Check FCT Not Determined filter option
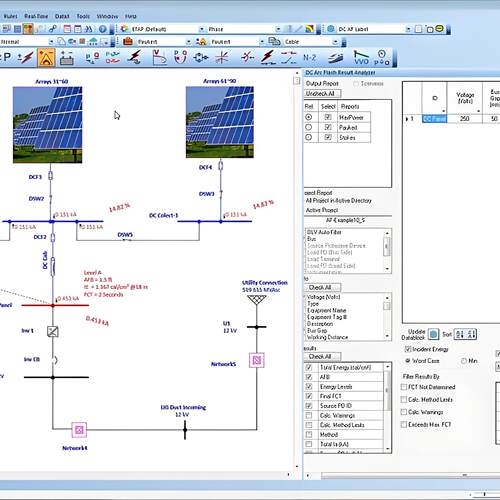The image size is (500, 500). click(x=404, y=387)
